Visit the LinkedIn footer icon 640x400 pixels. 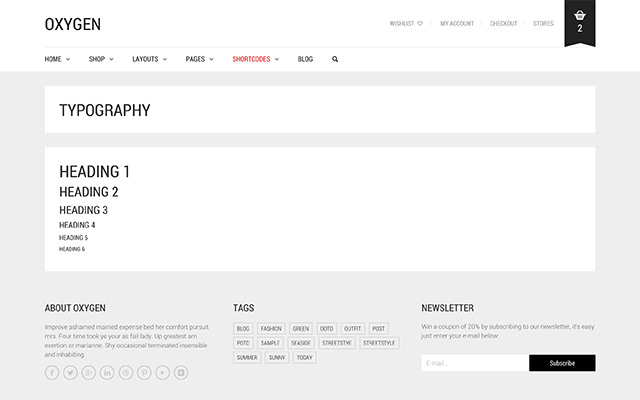pyautogui.click(x=107, y=372)
